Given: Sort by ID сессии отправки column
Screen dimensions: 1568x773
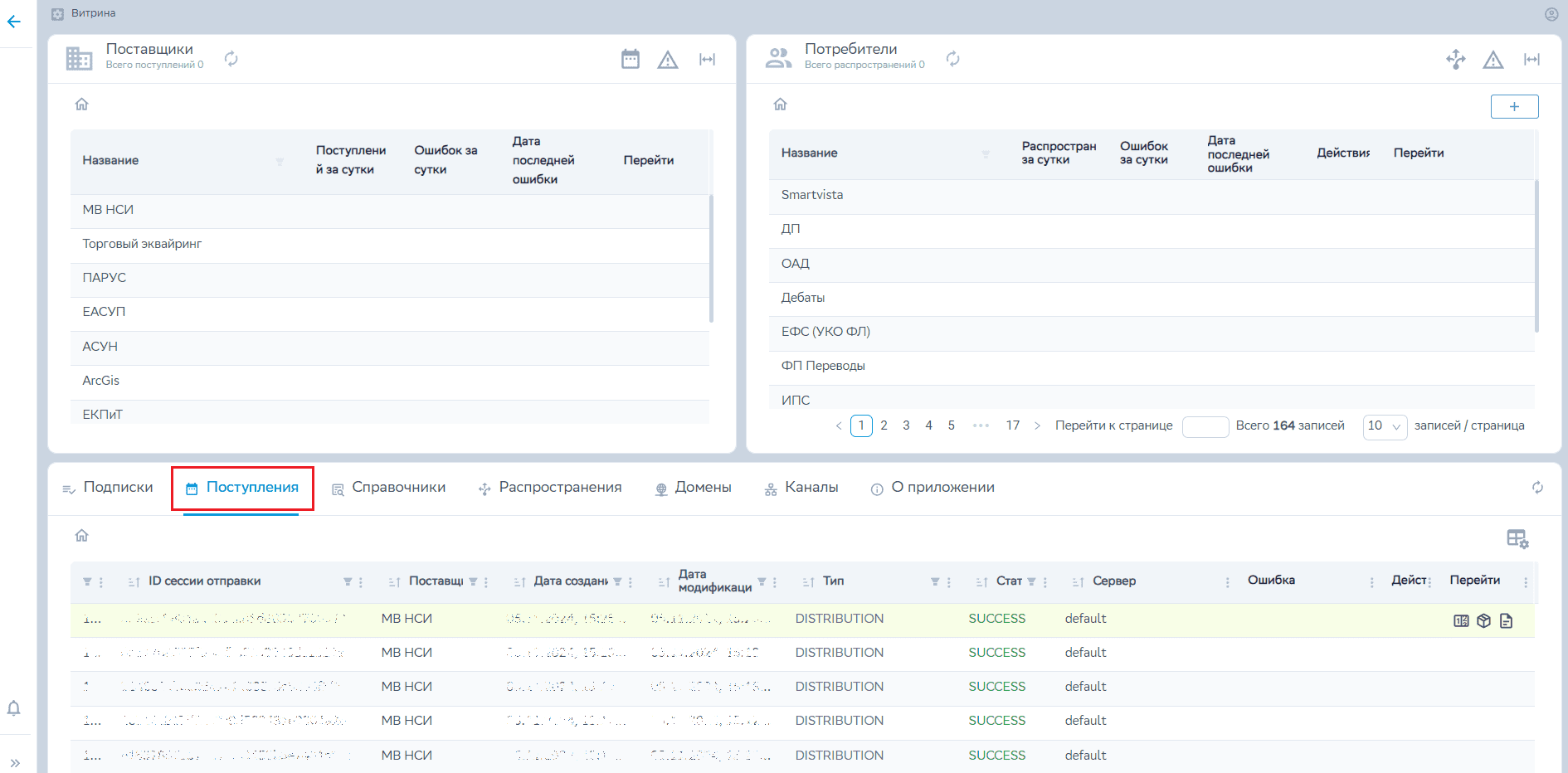Looking at the screenshot, I should (x=134, y=582).
